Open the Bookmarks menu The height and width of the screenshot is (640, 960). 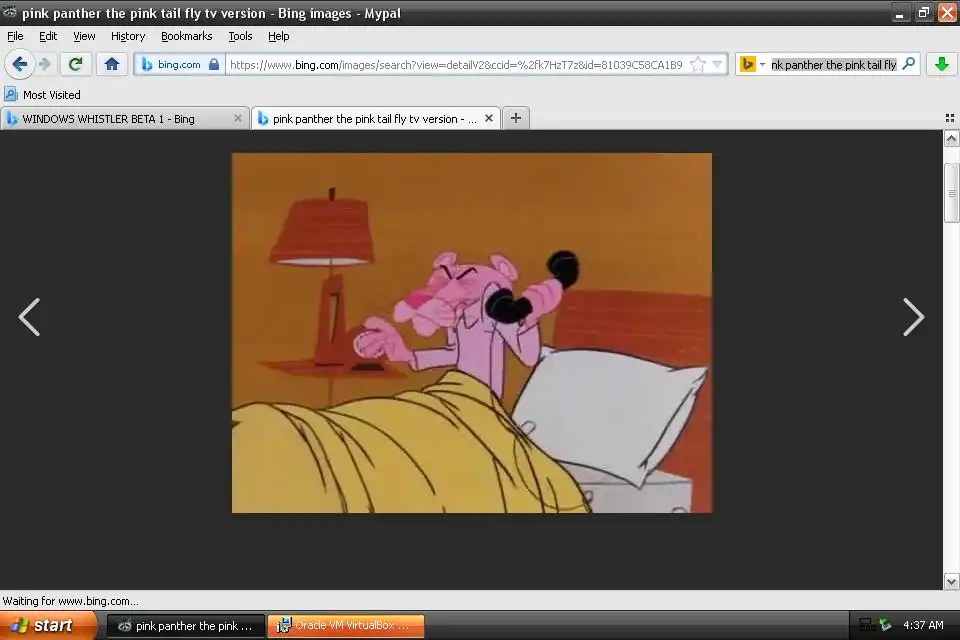point(187,36)
